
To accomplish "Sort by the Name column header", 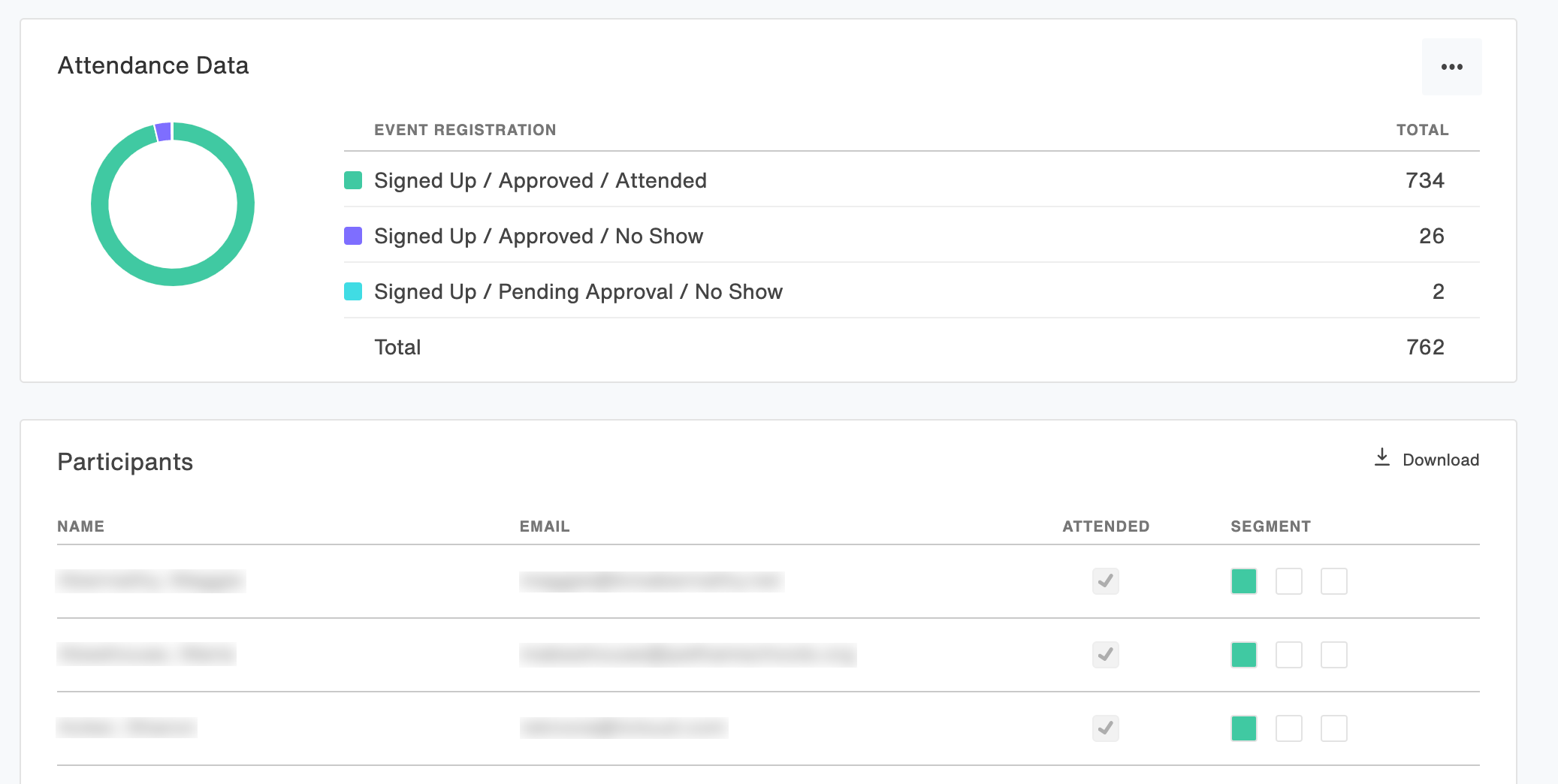I will 80,526.
